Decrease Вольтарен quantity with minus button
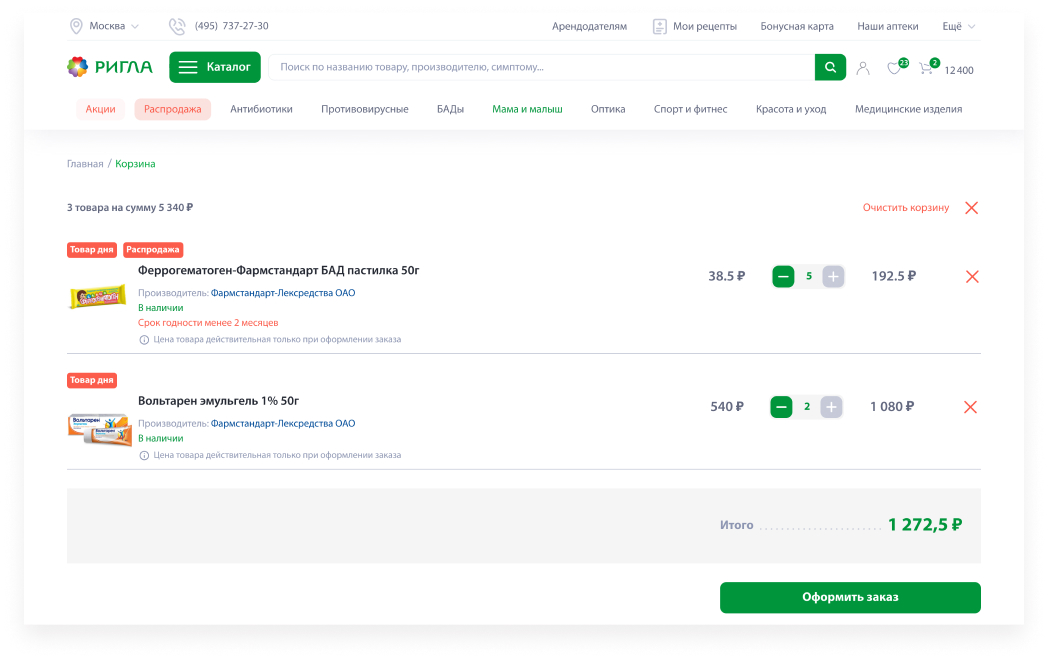The height and width of the screenshot is (661, 1048). click(x=781, y=407)
